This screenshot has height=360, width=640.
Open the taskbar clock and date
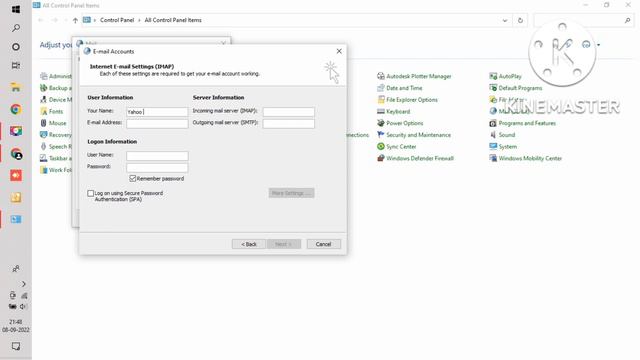[x=16, y=326]
